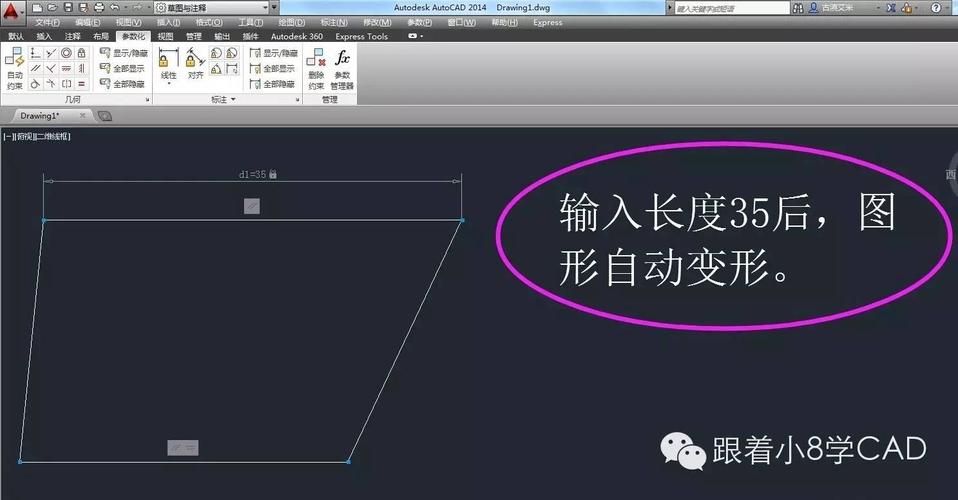Expand dropdown arrow below 线性 button
The height and width of the screenshot is (500, 958).
click(169, 83)
